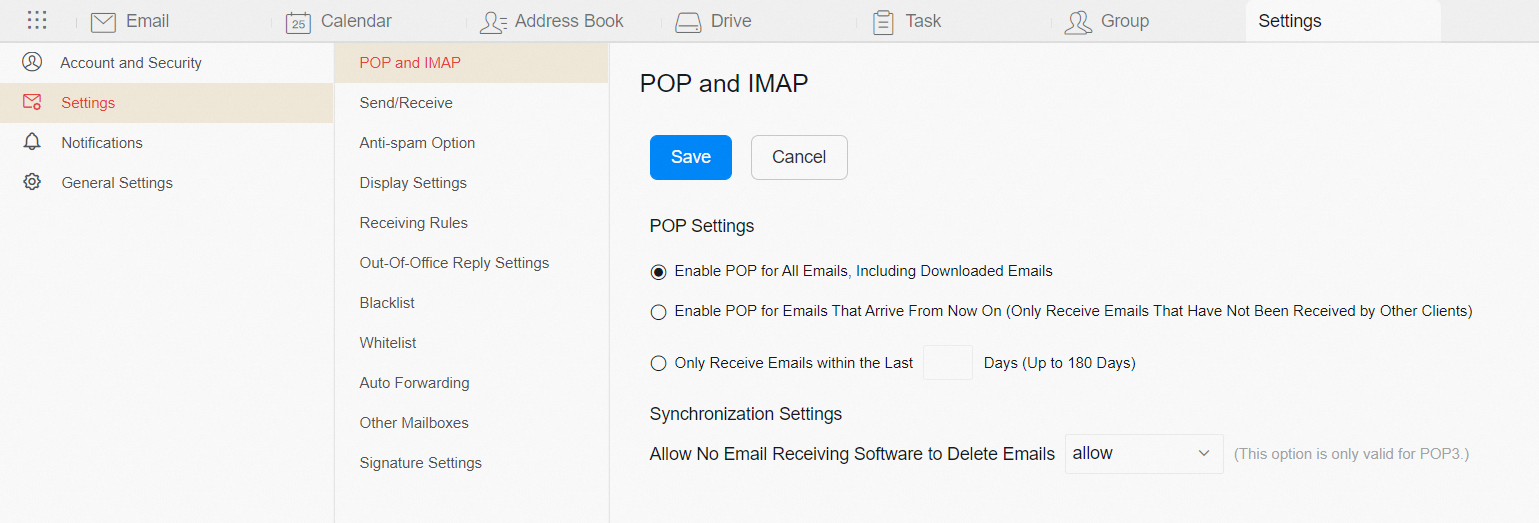Viewport: 1539px width, 523px height.
Task: Click the 'only valid for POP3' note
Action: 1351,454
